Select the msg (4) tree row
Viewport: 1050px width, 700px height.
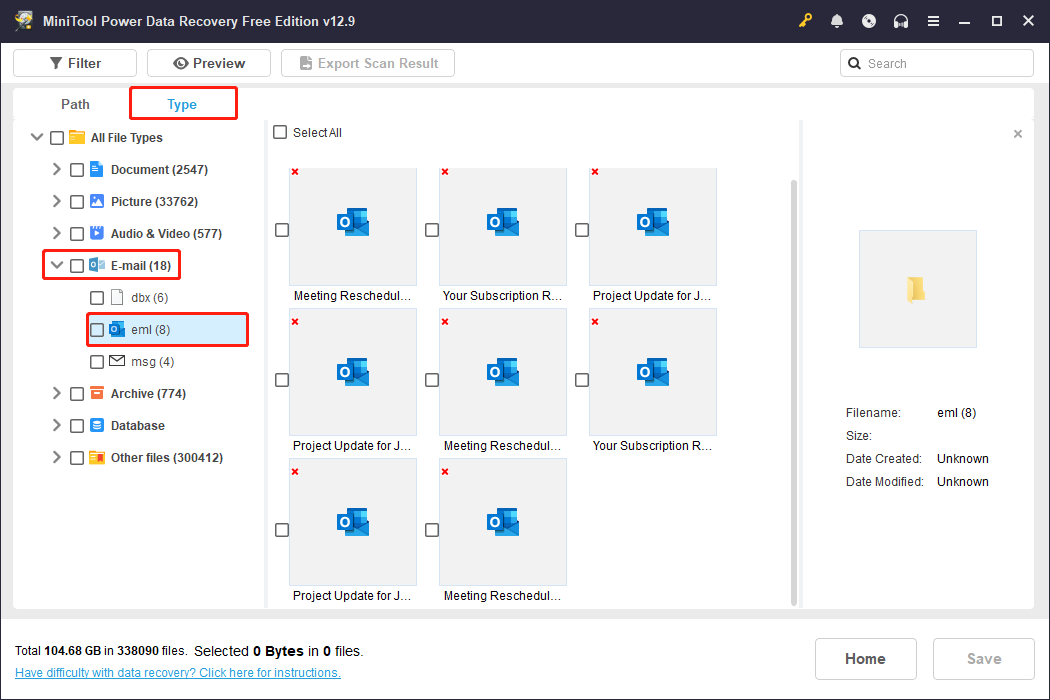133,362
